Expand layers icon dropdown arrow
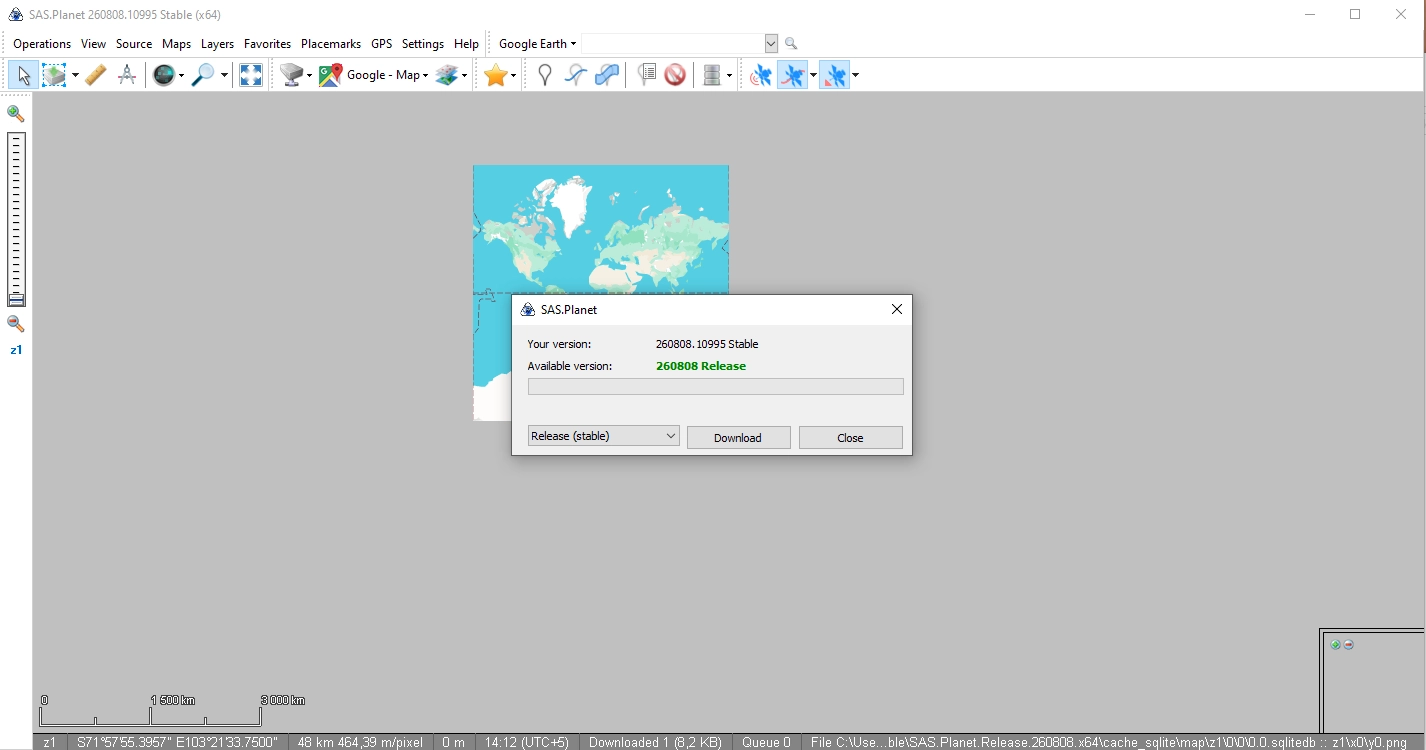 point(464,75)
